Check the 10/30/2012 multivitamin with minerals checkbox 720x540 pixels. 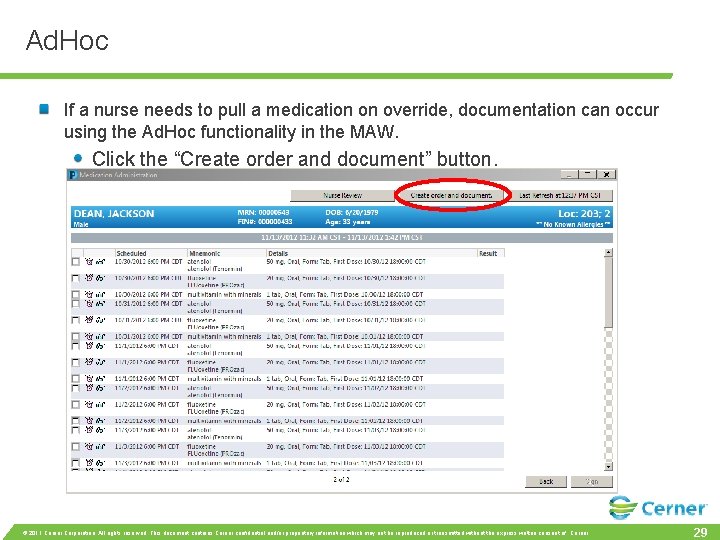pyautogui.click(x=76, y=294)
